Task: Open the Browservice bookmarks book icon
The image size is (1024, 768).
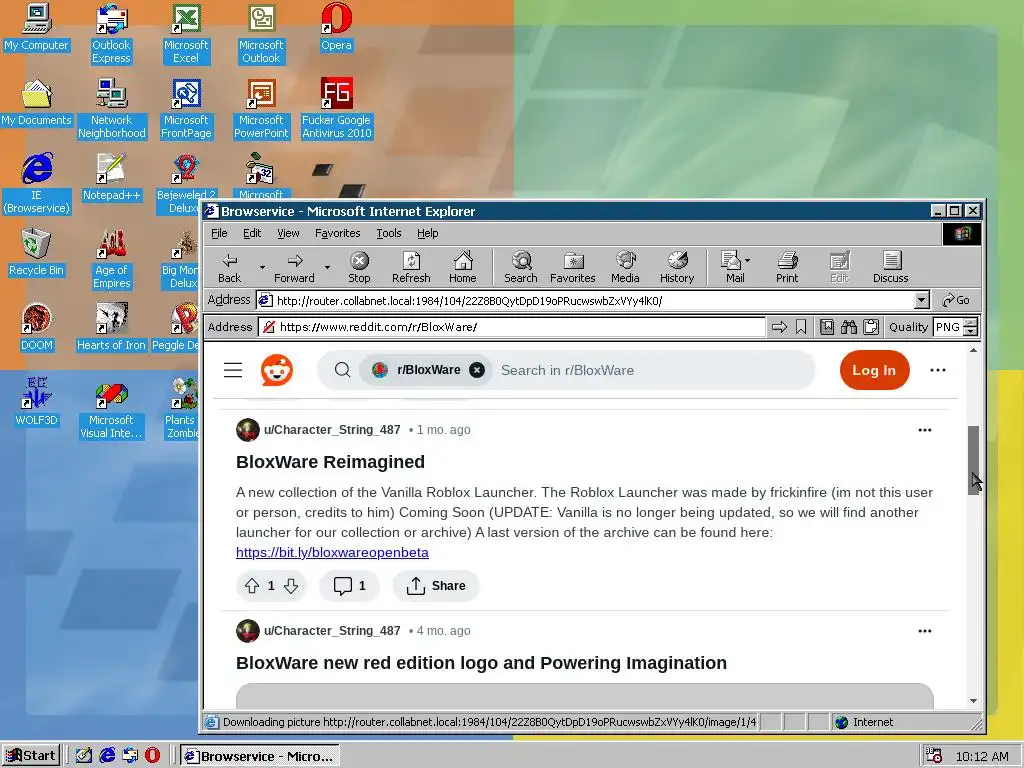Action: tap(827, 327)
